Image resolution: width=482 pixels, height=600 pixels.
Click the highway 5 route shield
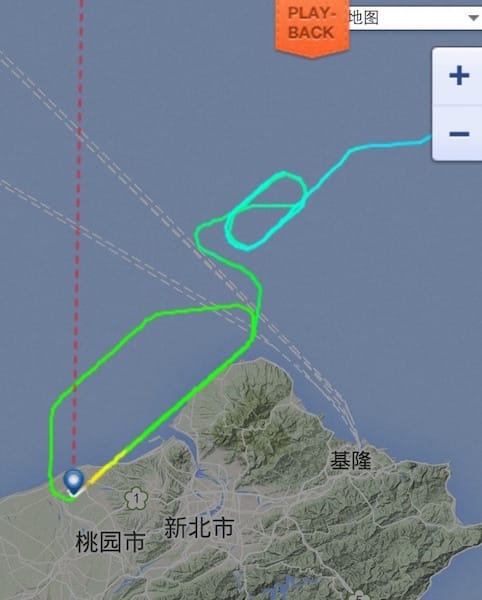point(358,596)
